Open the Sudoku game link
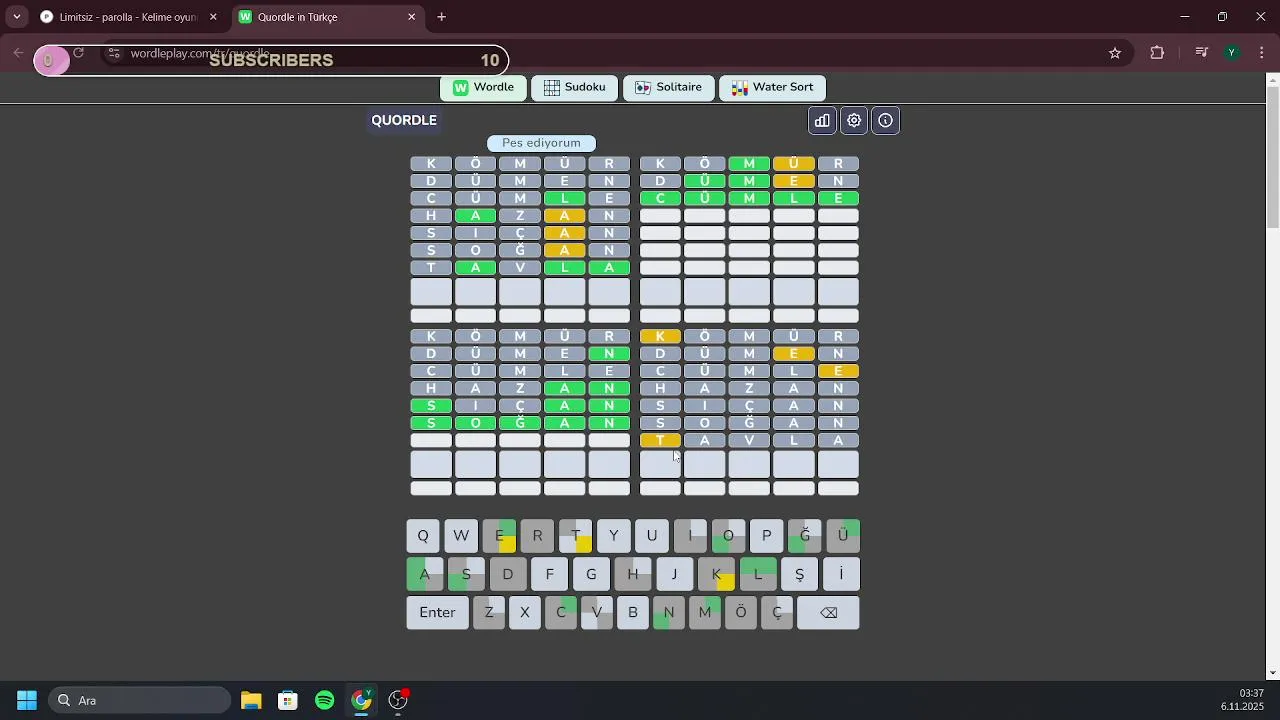The width and height of the screenshot is (1280, 720). tap(575, 87)
